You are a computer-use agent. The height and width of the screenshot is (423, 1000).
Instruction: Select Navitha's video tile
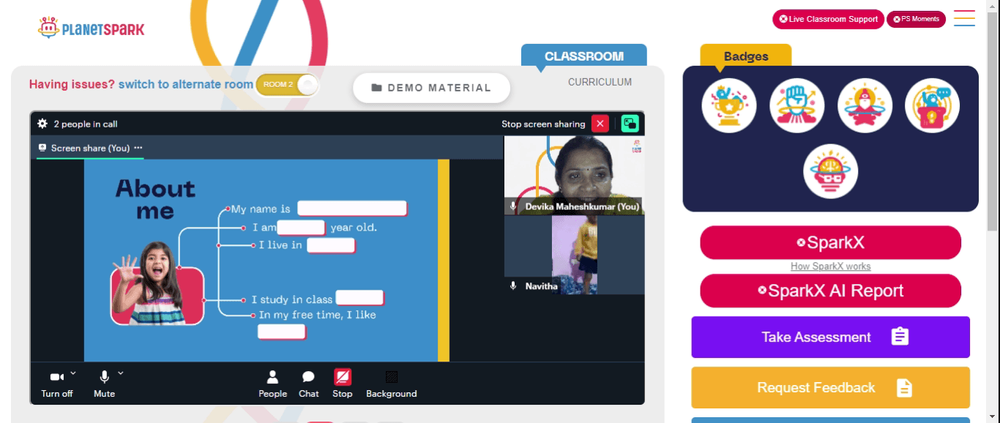[x=574, y=255]
